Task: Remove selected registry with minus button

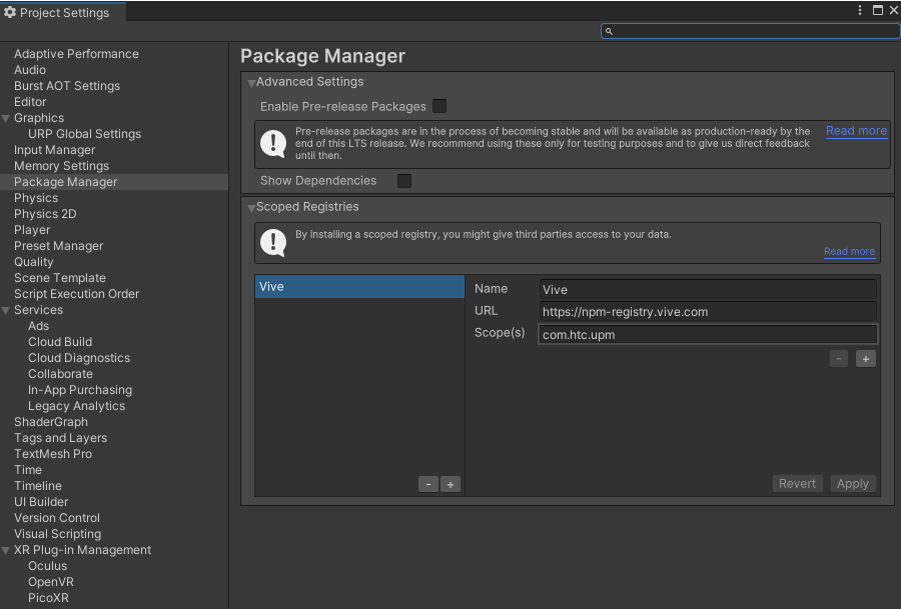Action: click(x=428, y=484)
